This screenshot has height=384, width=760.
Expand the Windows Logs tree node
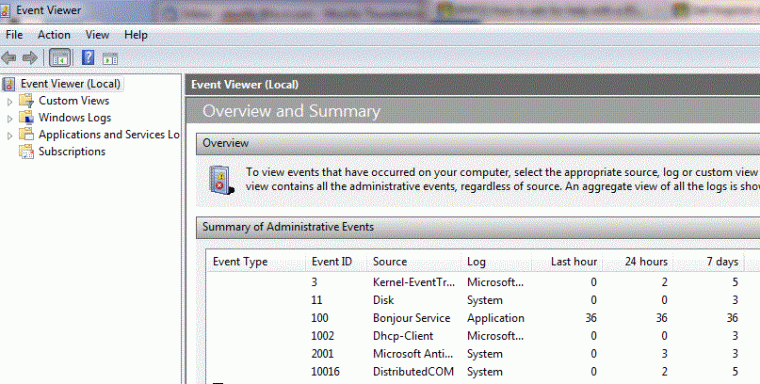tap(9, 119)
